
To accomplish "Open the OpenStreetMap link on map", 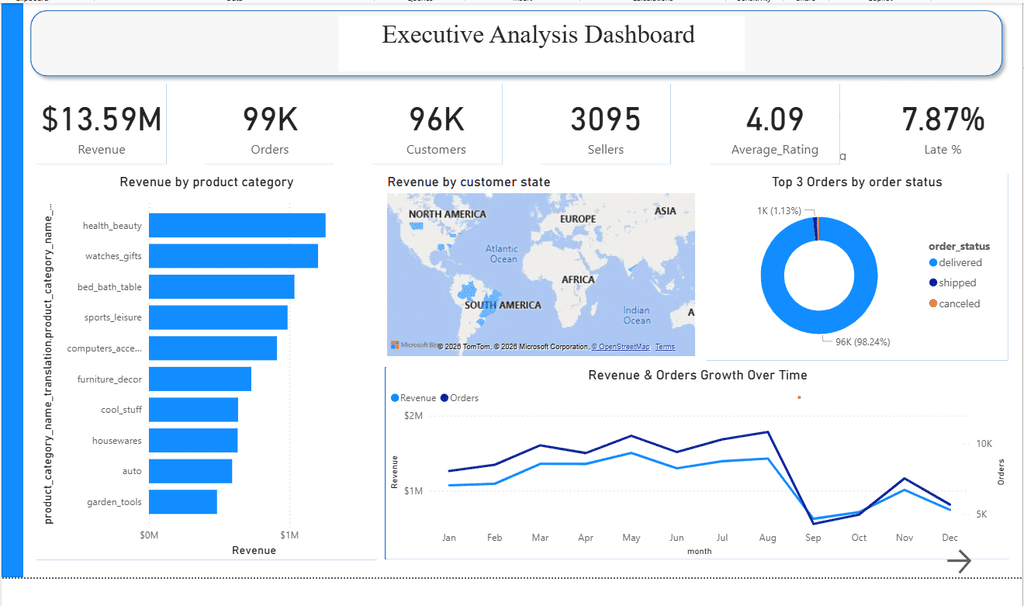I will coord(620,347).
